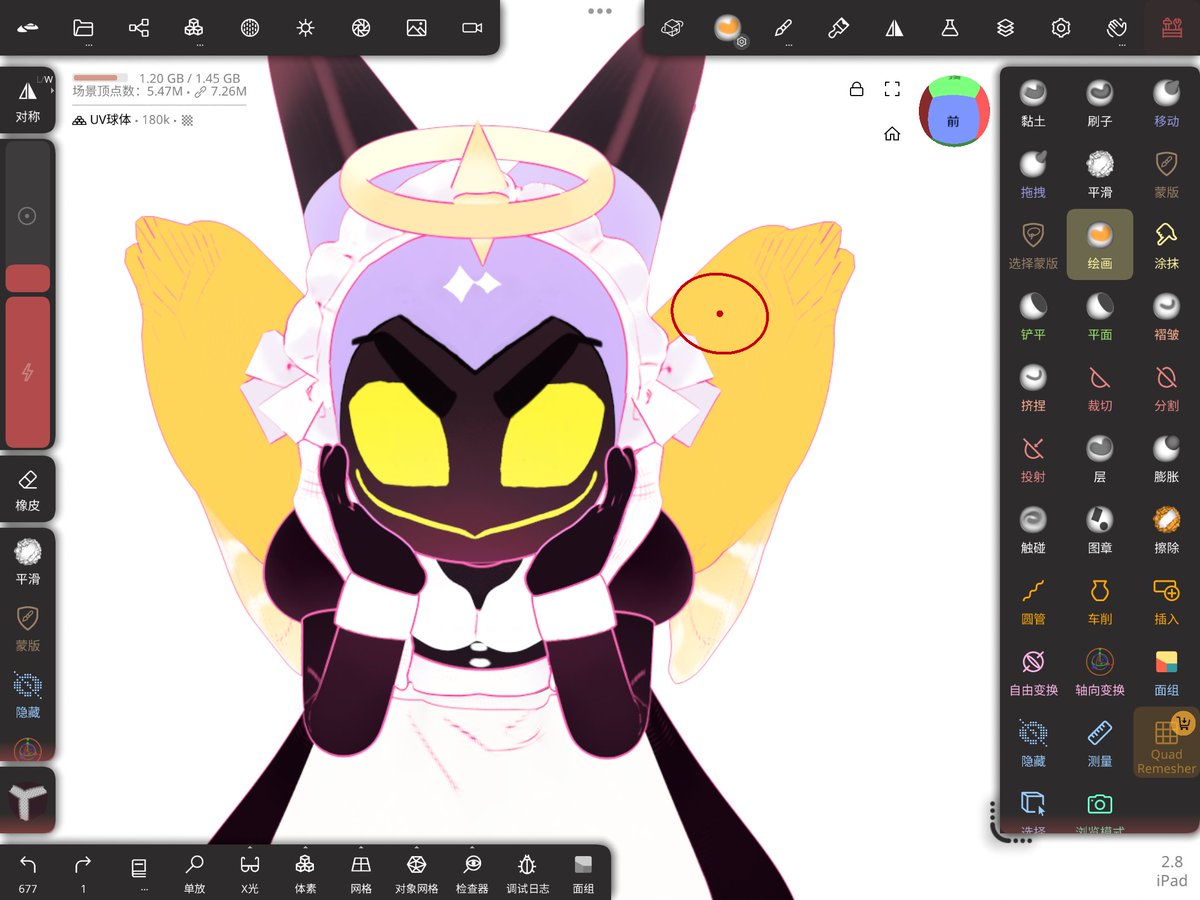This screenshot has height=900, width=1200.
Task: Select 蒙版 tool in right tool panel
Action: 1166,174
